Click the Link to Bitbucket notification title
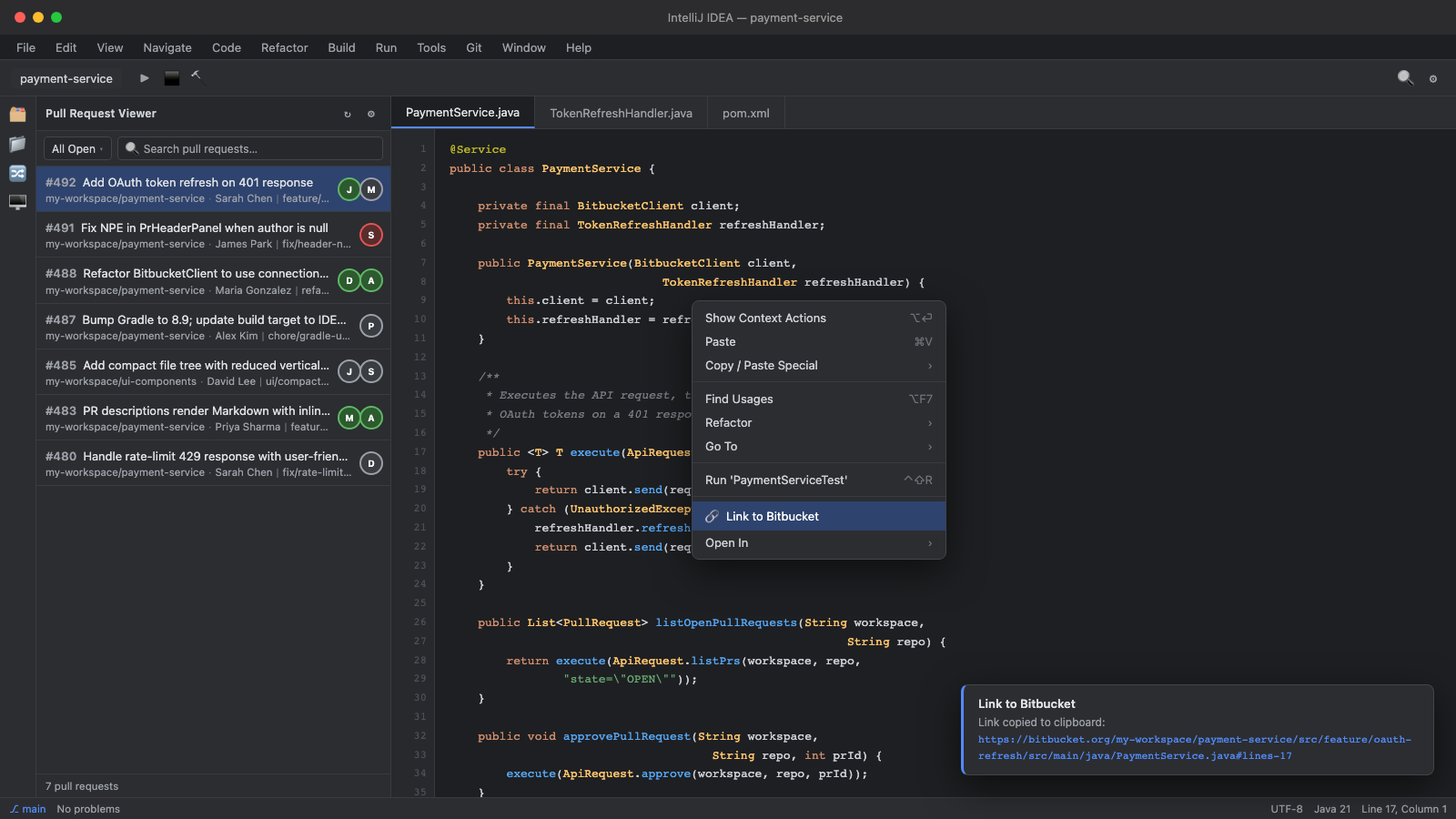1456x819 pixels. pos(1026,703)
